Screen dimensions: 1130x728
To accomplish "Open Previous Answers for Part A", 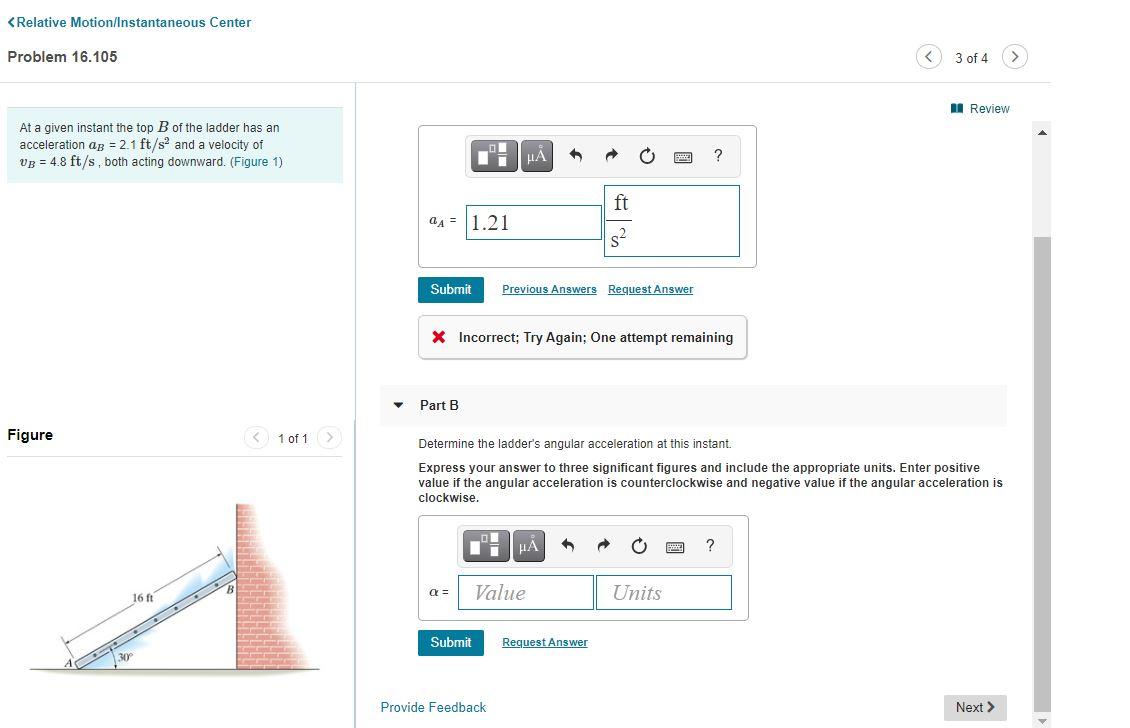I will (548, 289).
